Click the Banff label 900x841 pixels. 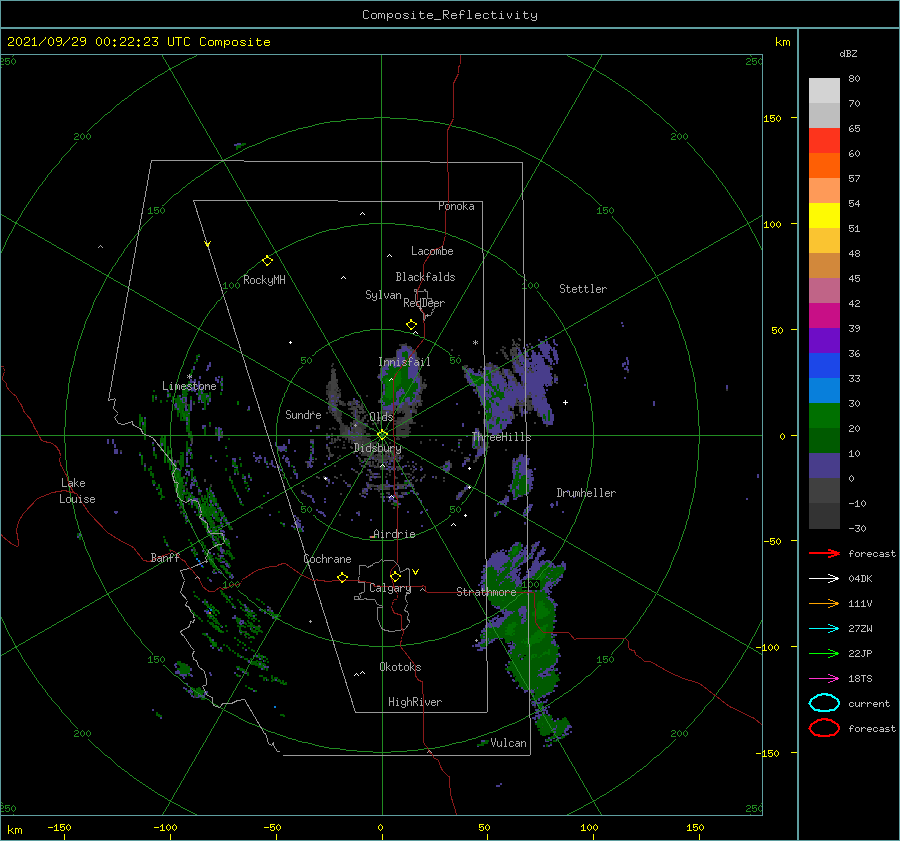[x=165, y=557]
